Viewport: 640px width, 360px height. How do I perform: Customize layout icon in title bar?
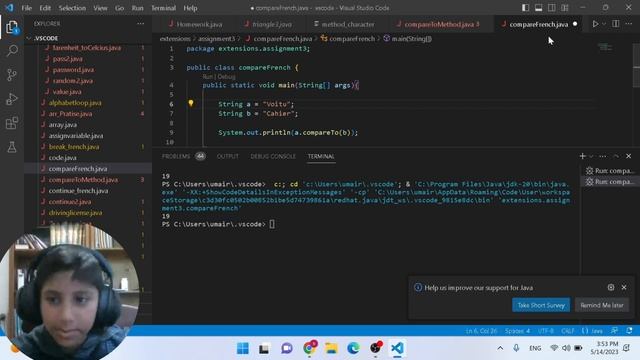pyautogui.click(x=565, y=8)
